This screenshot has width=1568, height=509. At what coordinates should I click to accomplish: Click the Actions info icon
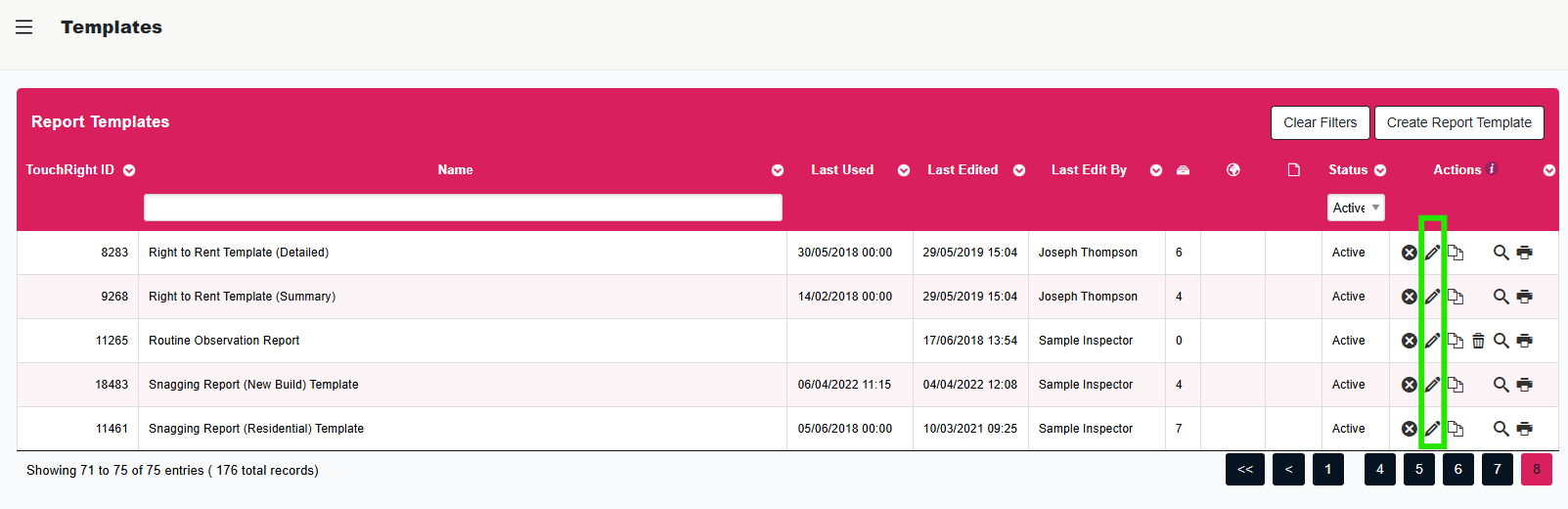coord(1492,168)
